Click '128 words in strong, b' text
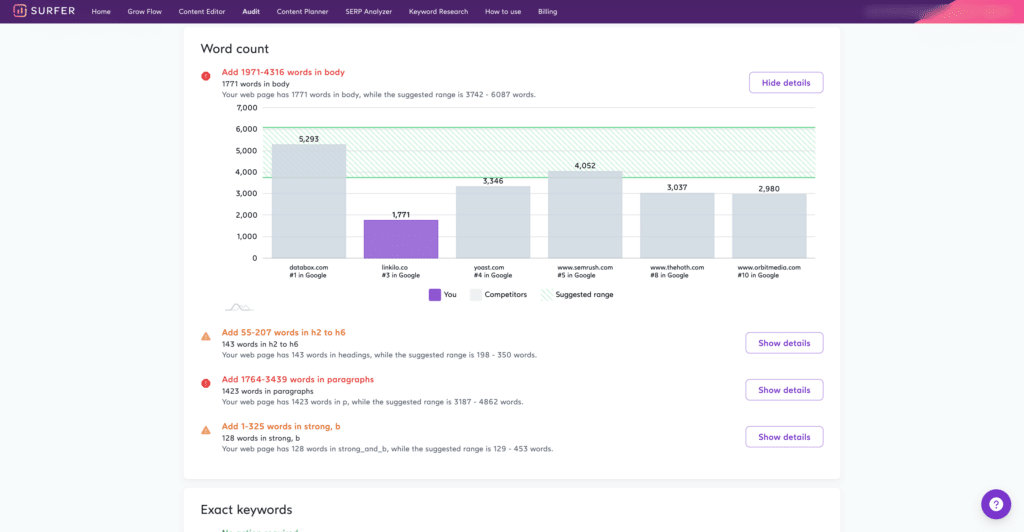1024x532 pixels. click(261, 438)
